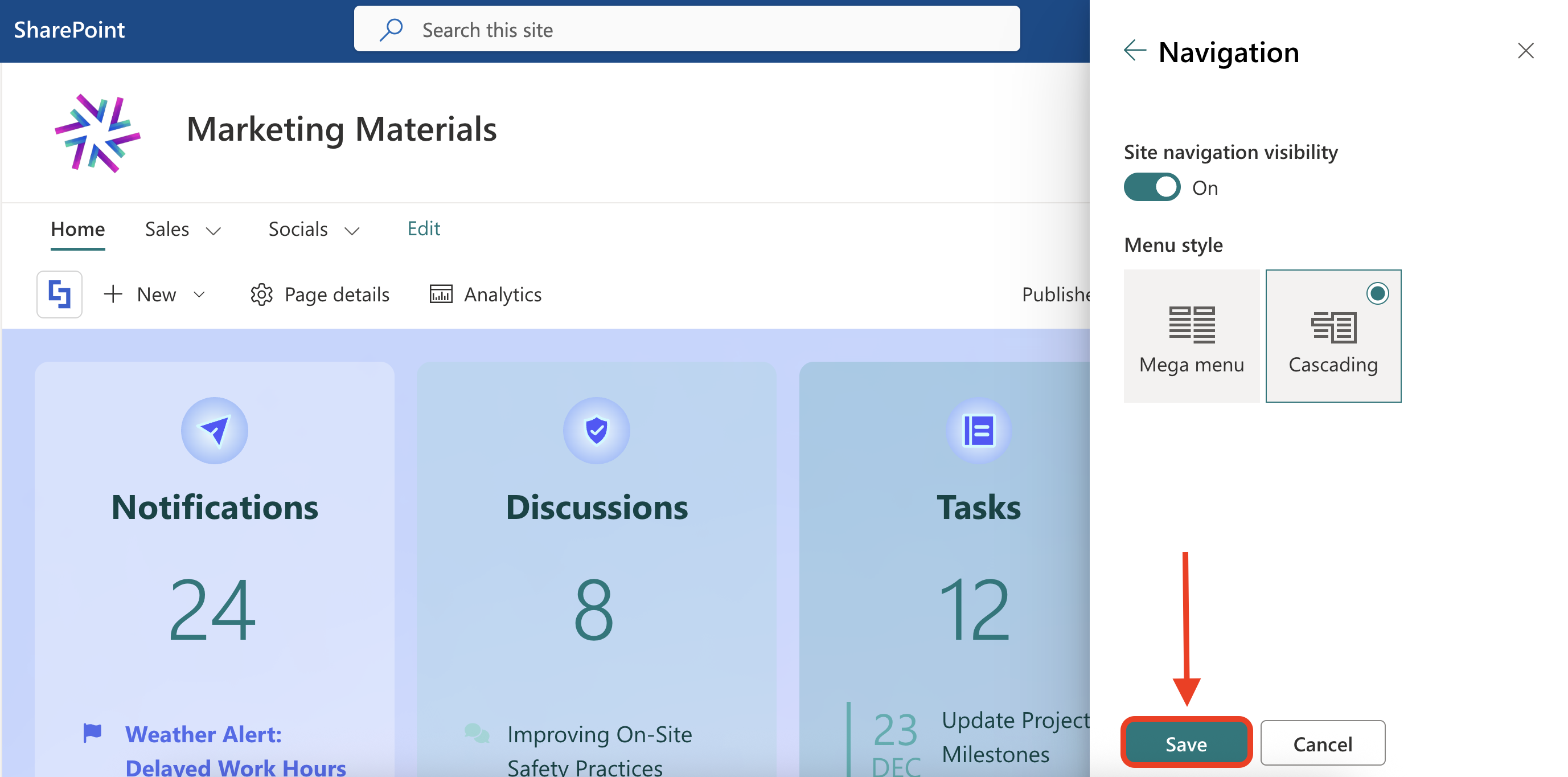
Task: Click the search magnifier icon
Action: point(391,29)
